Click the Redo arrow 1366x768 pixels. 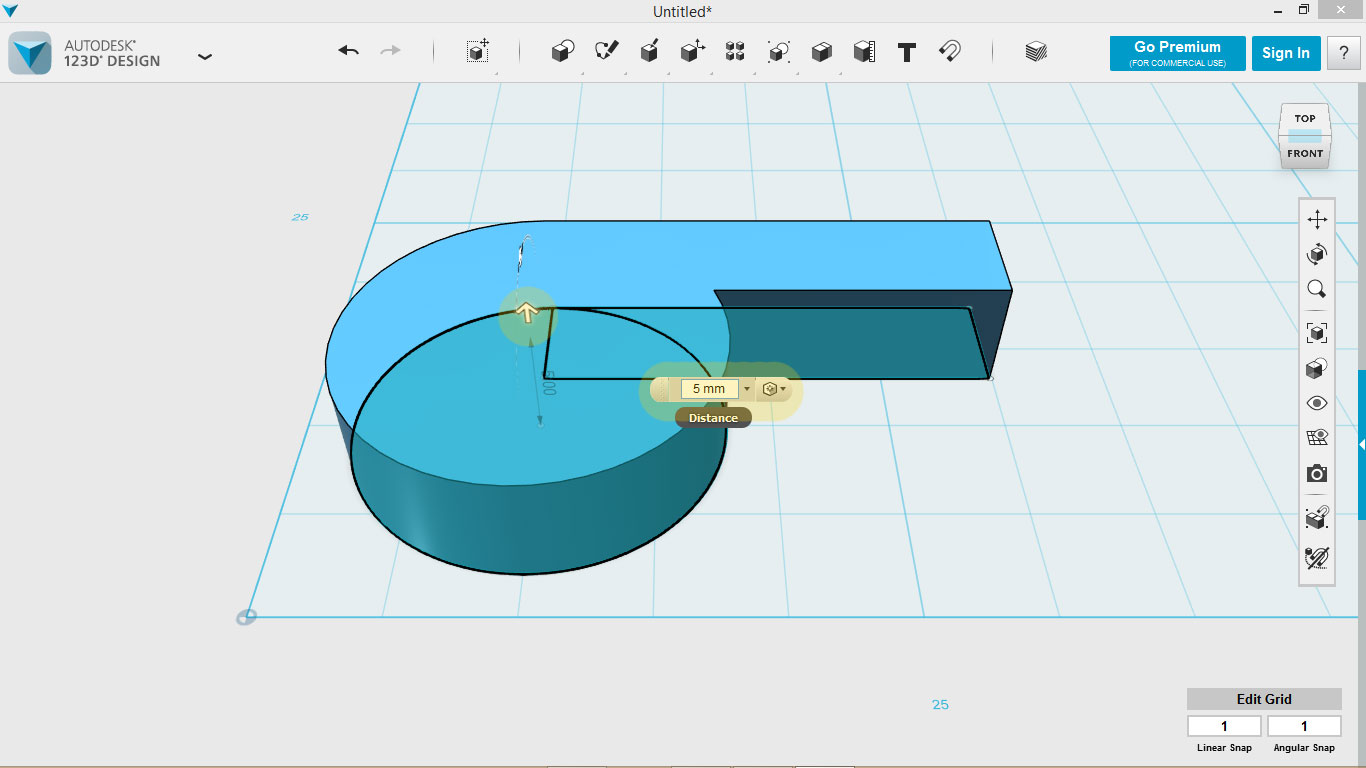[391, 51]
